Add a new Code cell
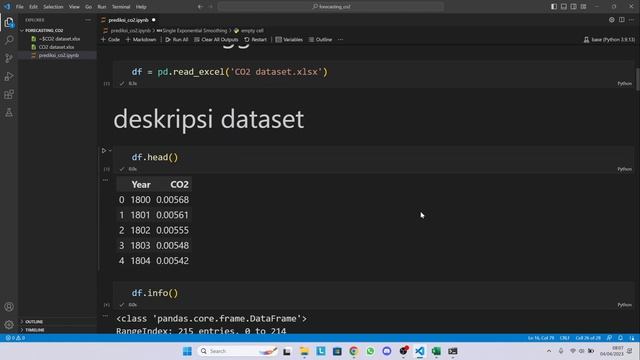 [x=110, y=40]
